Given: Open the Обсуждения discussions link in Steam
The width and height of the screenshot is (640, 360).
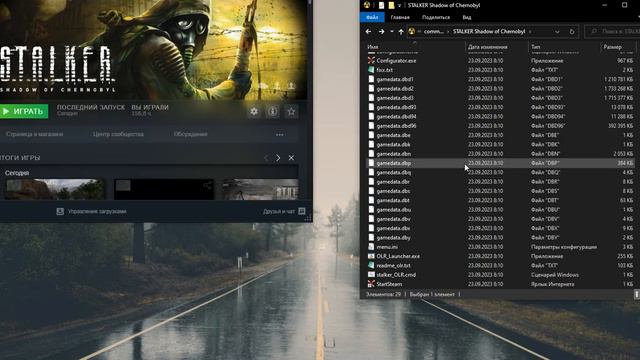Looking at the screenshot, I should click(190, 134).
